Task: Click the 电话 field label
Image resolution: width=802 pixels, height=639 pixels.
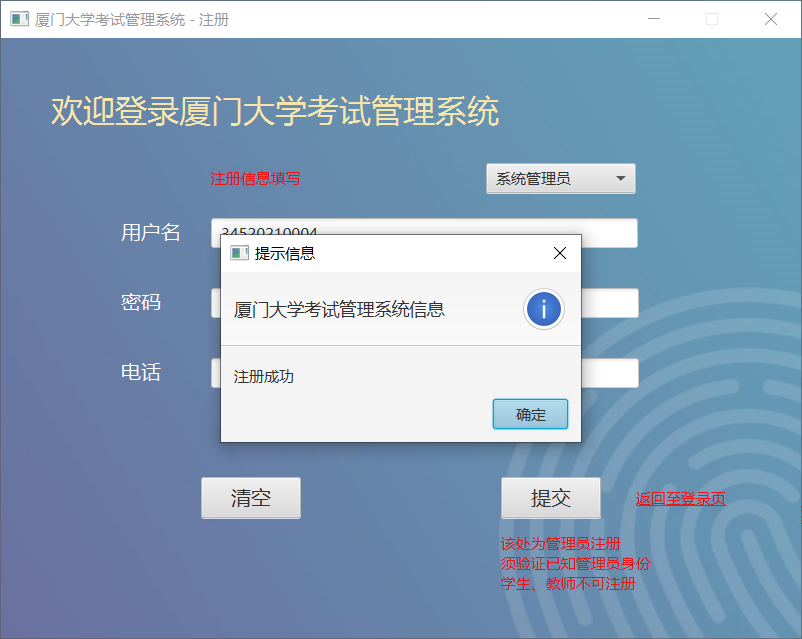Action: point(141,372)
